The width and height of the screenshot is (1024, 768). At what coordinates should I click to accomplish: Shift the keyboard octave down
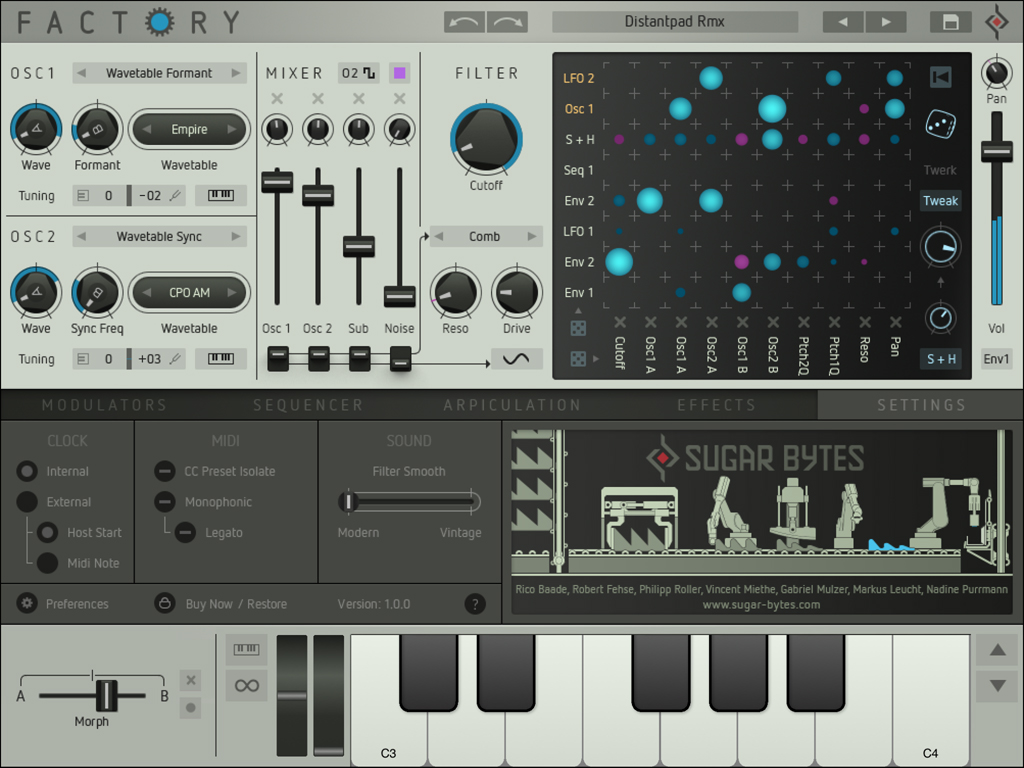997,686
